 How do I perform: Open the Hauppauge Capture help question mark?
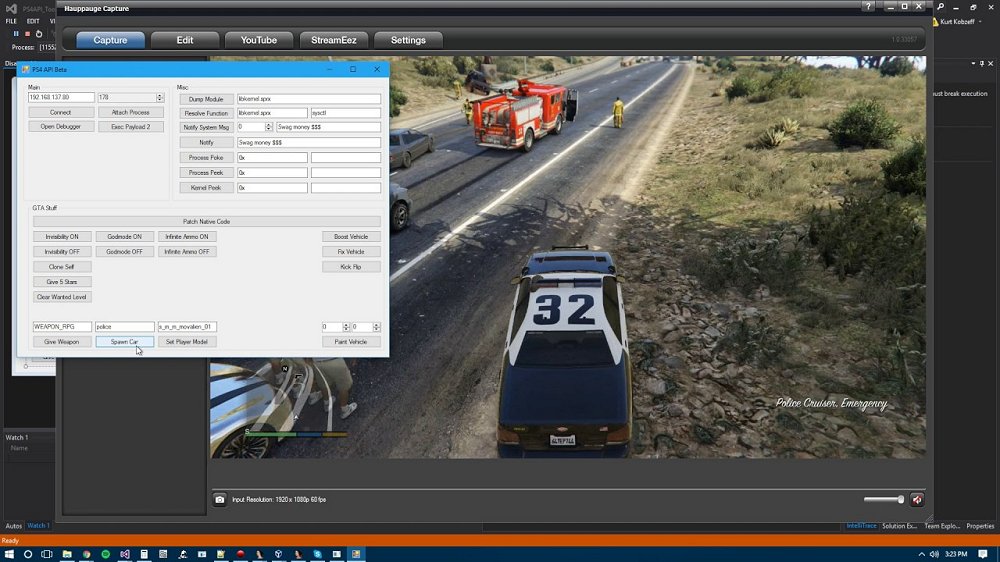coord(868,6)
